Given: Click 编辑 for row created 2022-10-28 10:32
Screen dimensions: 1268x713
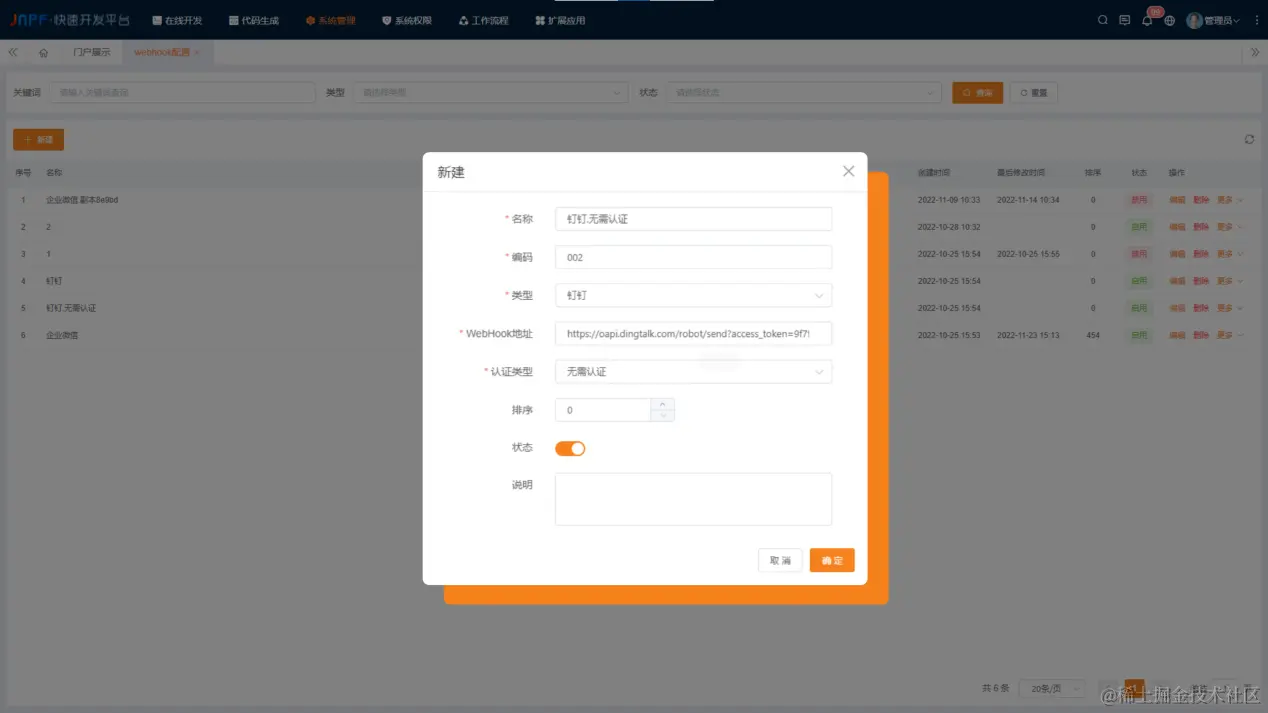Looking at the screenshot, I should tap(1177, 227).
